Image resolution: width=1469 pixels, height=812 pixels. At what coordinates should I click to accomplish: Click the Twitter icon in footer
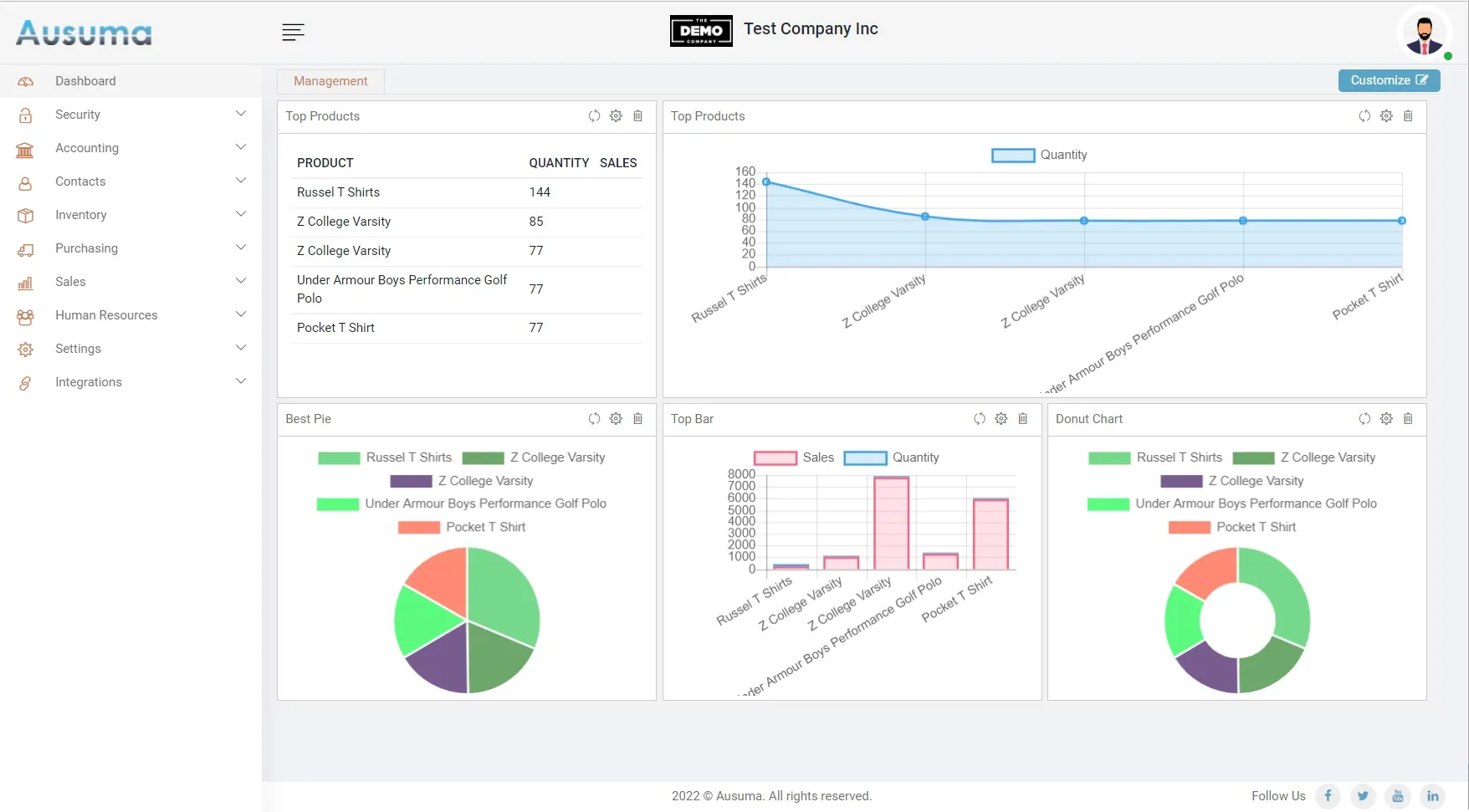tap(1363, 796)
